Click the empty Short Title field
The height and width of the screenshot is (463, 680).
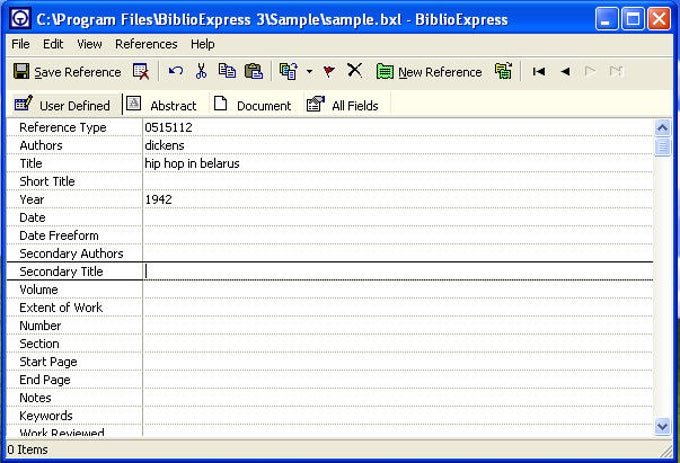tap(398, 182)
